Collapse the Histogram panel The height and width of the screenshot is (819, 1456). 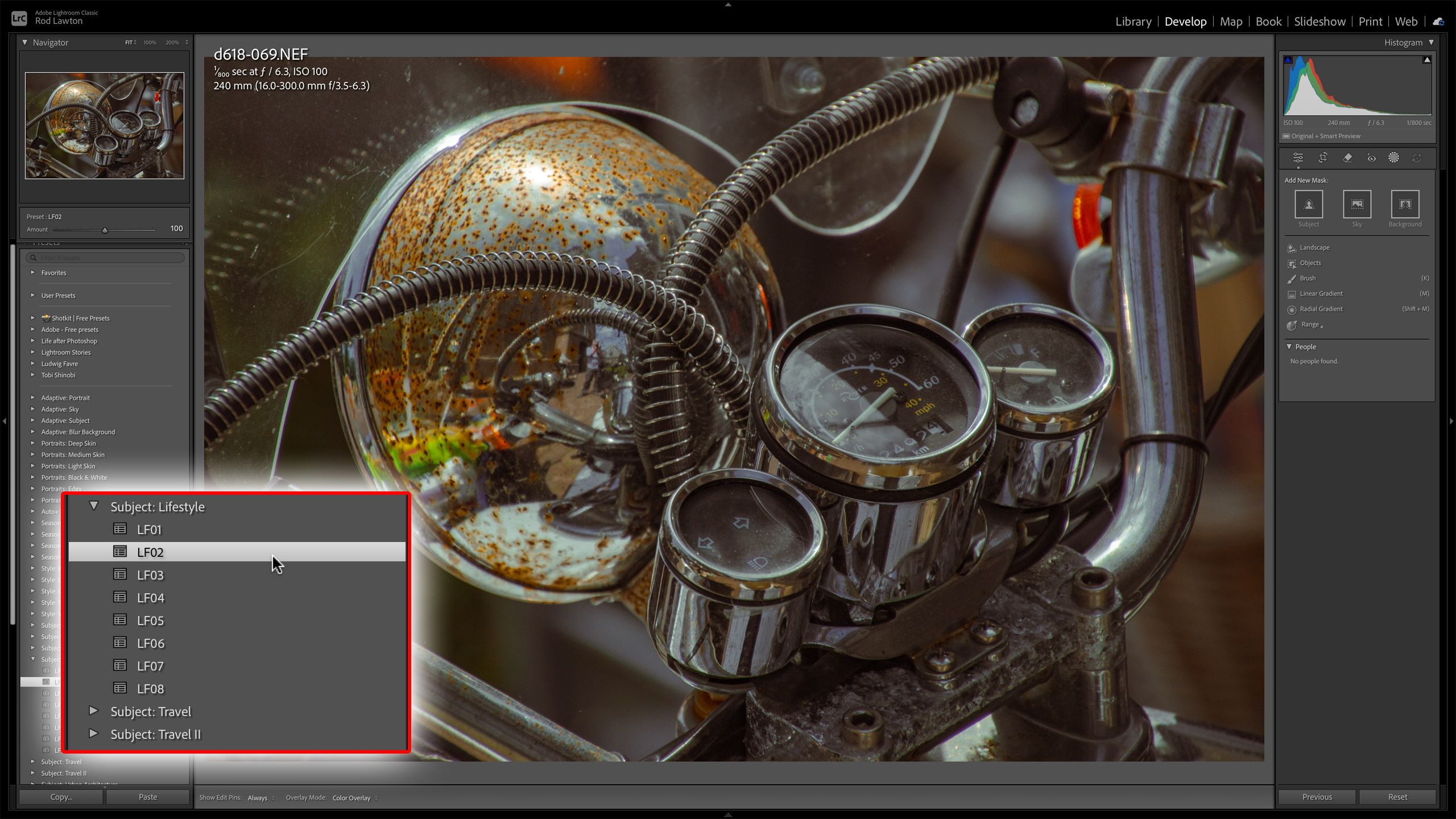[x=1431, y=43]
